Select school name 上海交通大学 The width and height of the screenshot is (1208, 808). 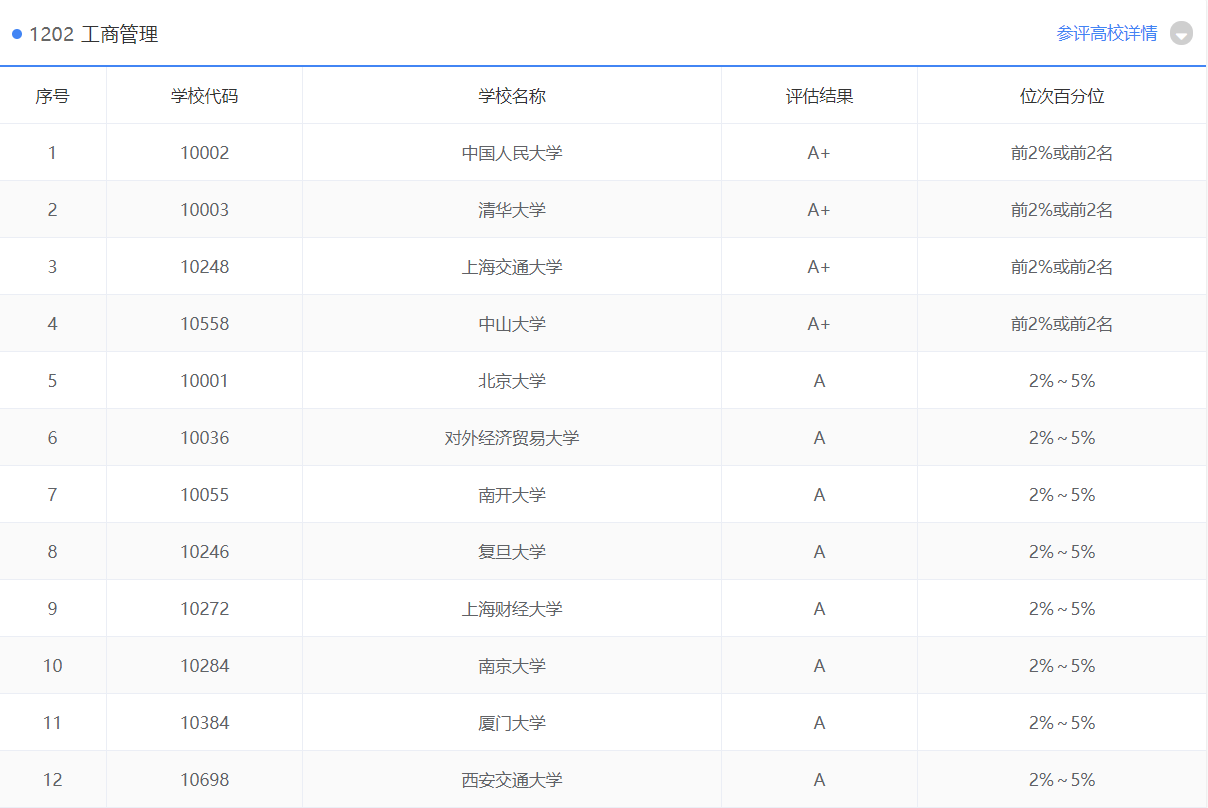click(512, 267)
